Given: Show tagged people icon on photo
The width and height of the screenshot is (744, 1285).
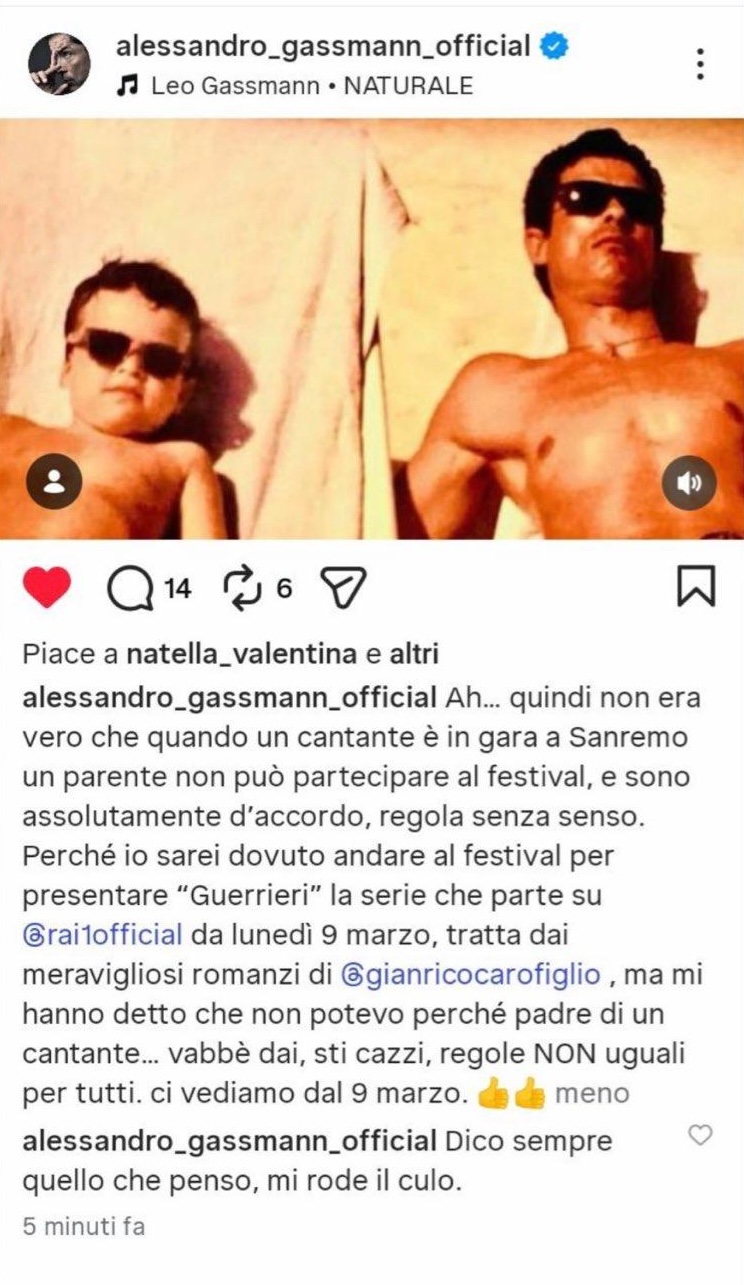Looking at the screenshot, I should [54, 481].
